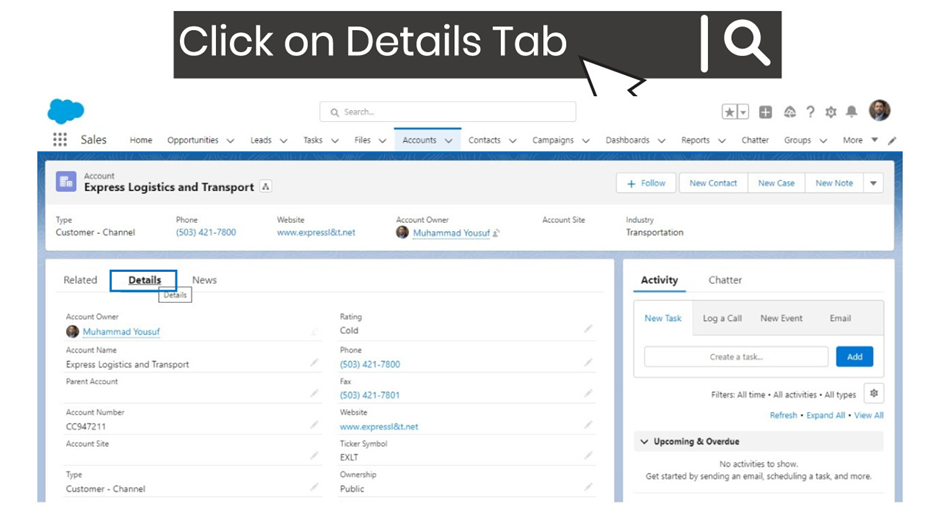
Task: Edit the Account Name pencil icon
Action: pyautogui.click(x=314, y=362)
